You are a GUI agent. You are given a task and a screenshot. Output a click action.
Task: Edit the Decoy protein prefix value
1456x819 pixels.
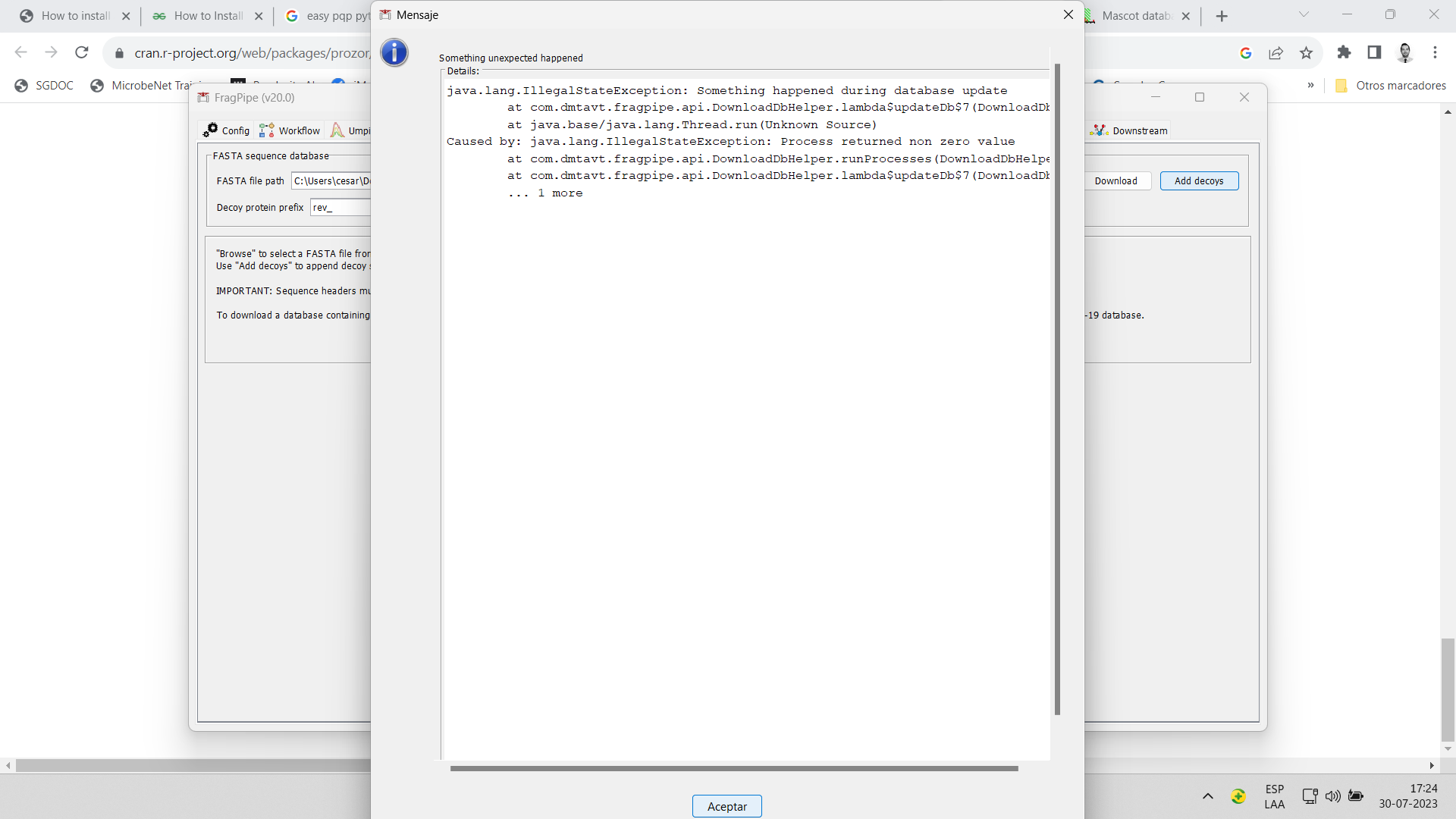tap(340, 207)
